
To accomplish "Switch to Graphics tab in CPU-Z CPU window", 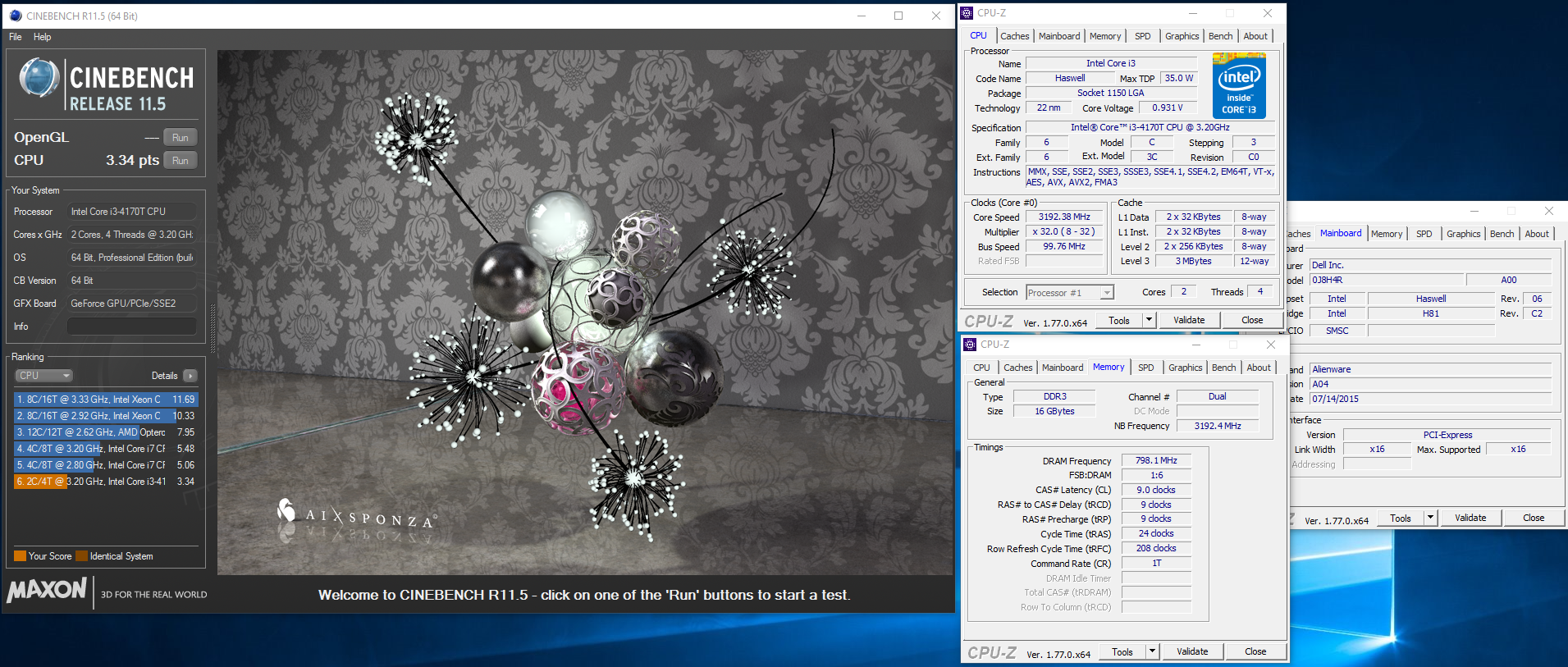I will [1182, 36].
